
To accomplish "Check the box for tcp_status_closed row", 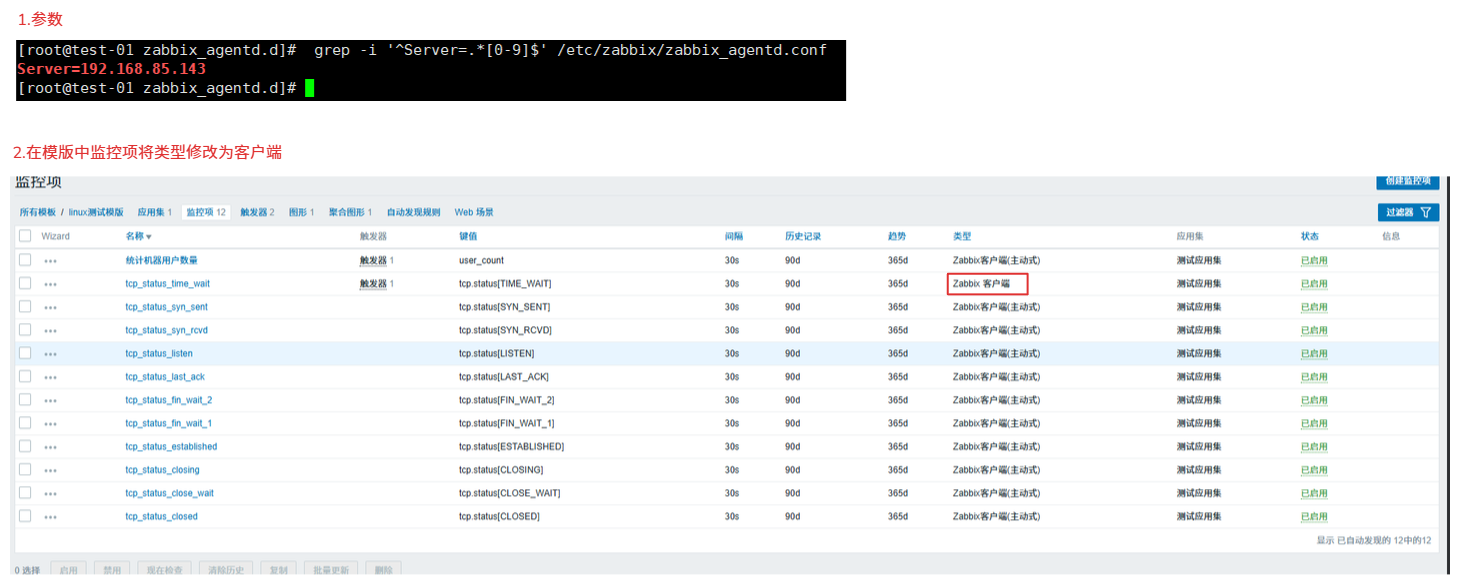I will coord(25,516).
